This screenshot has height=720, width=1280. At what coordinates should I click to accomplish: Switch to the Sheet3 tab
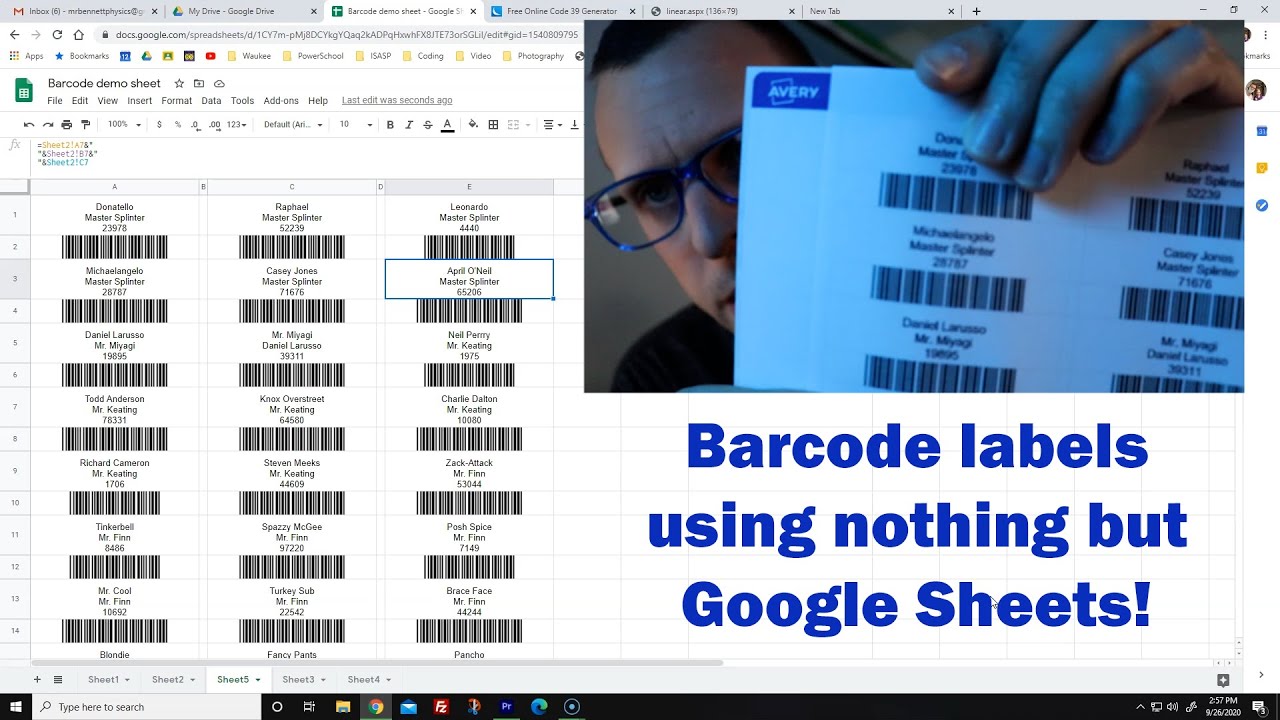(x=298, y=679)
